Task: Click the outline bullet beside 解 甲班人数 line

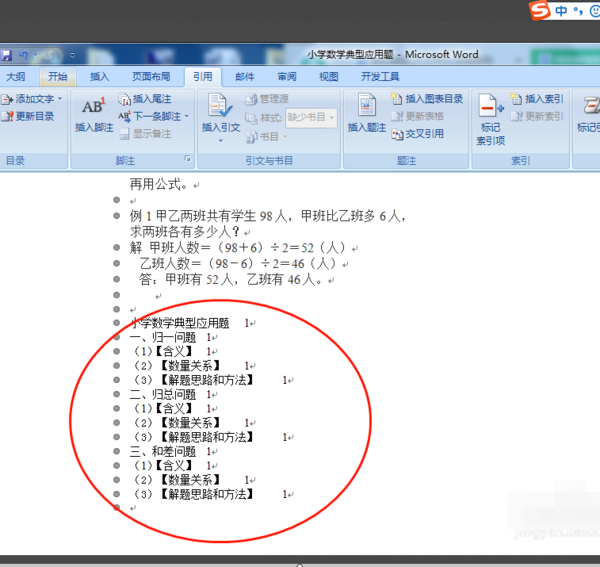Action: [117, 248]
